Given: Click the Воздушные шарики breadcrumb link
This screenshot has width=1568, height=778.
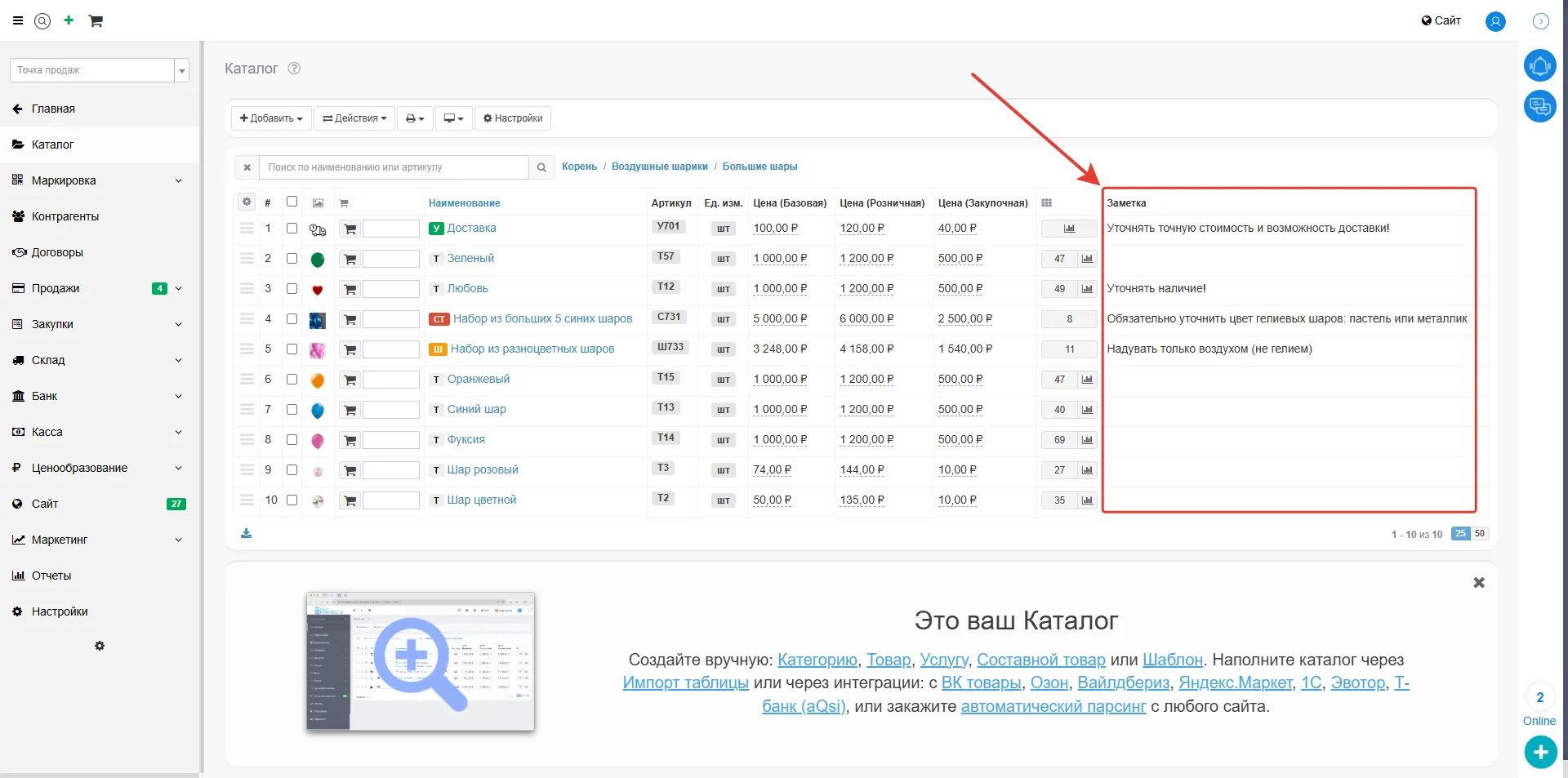Looking at the screenshot, I should (x=659, y=167).
